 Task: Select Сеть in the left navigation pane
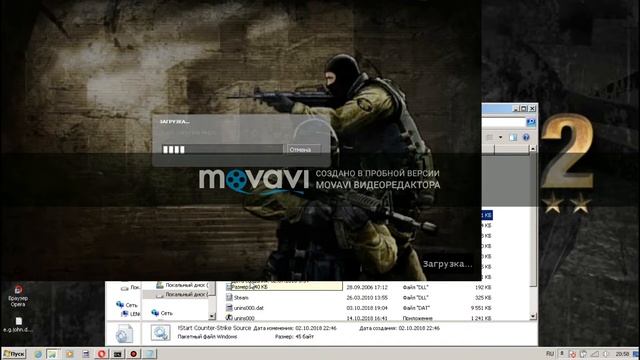[127, 304]
